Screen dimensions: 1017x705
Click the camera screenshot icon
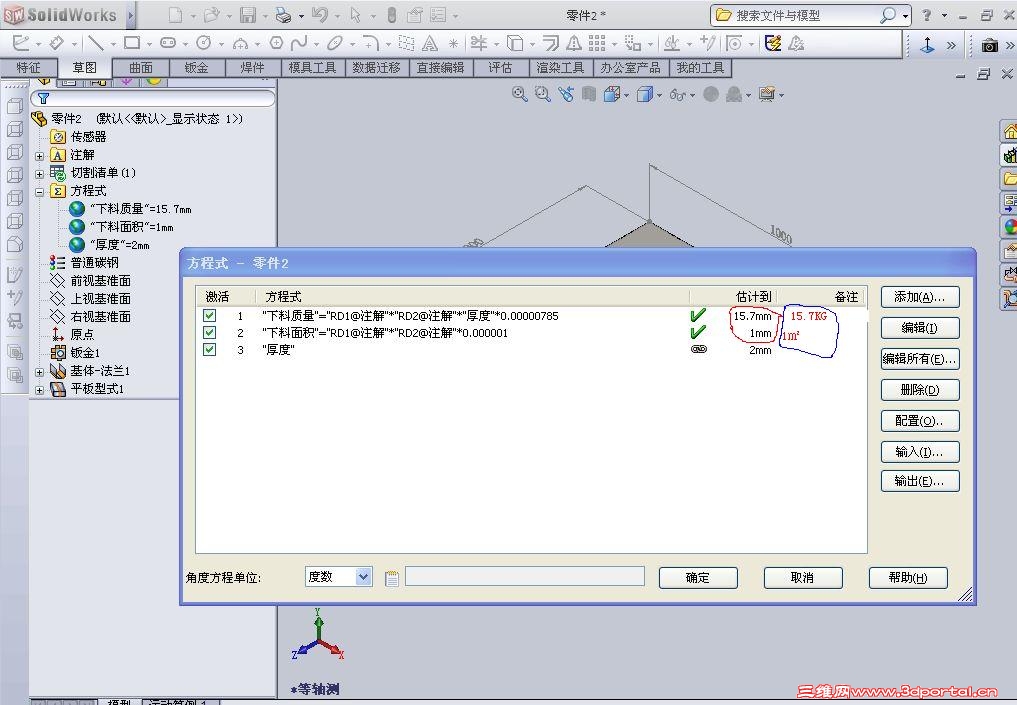tap(990, 45)
